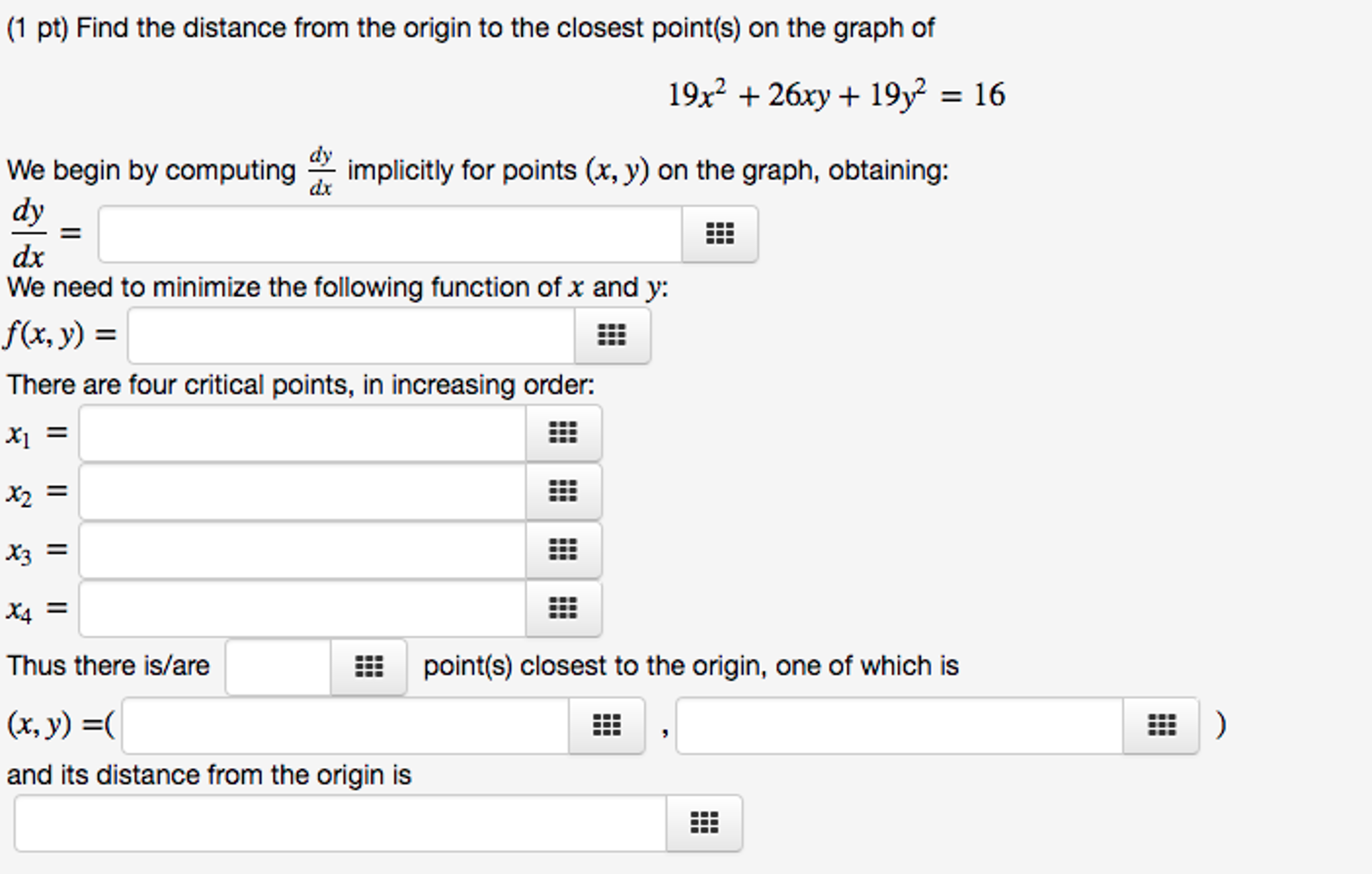Open the equation editor for the x-coordinate
Screen dimensions: 1372x874
point(606,725)
